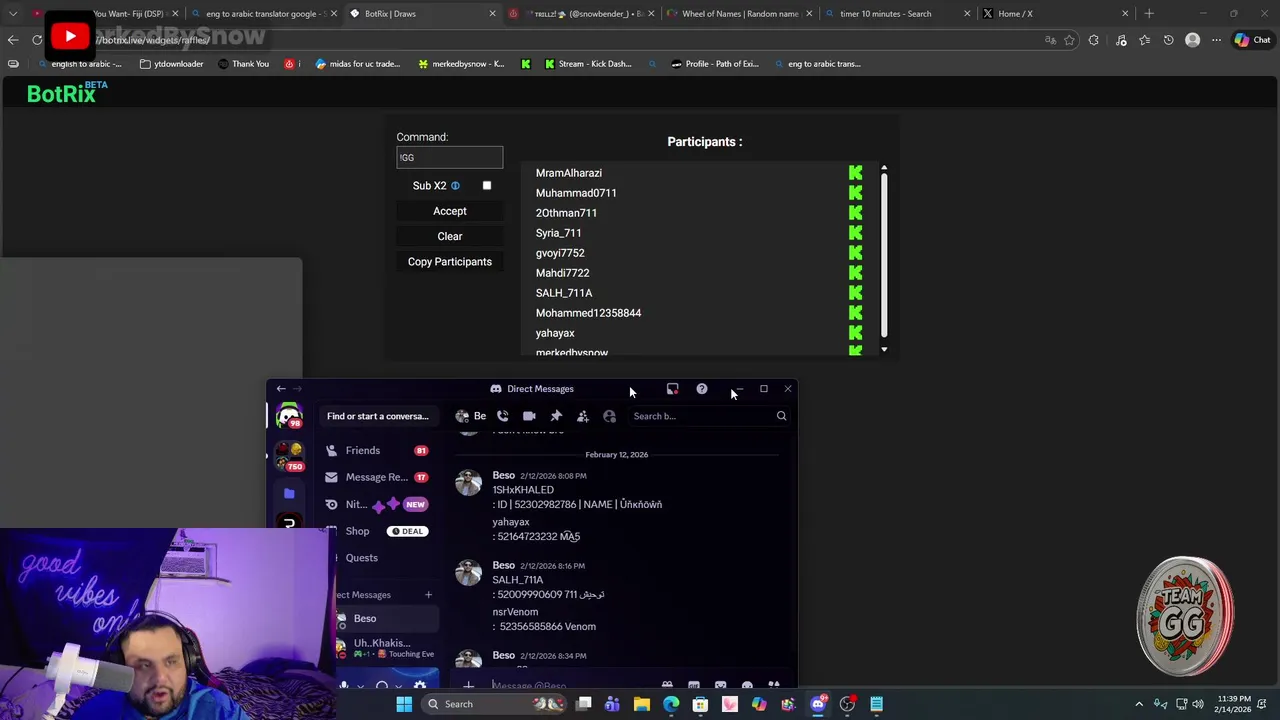
Task: Open Discord help question mark icon
Action: point(702,389)
